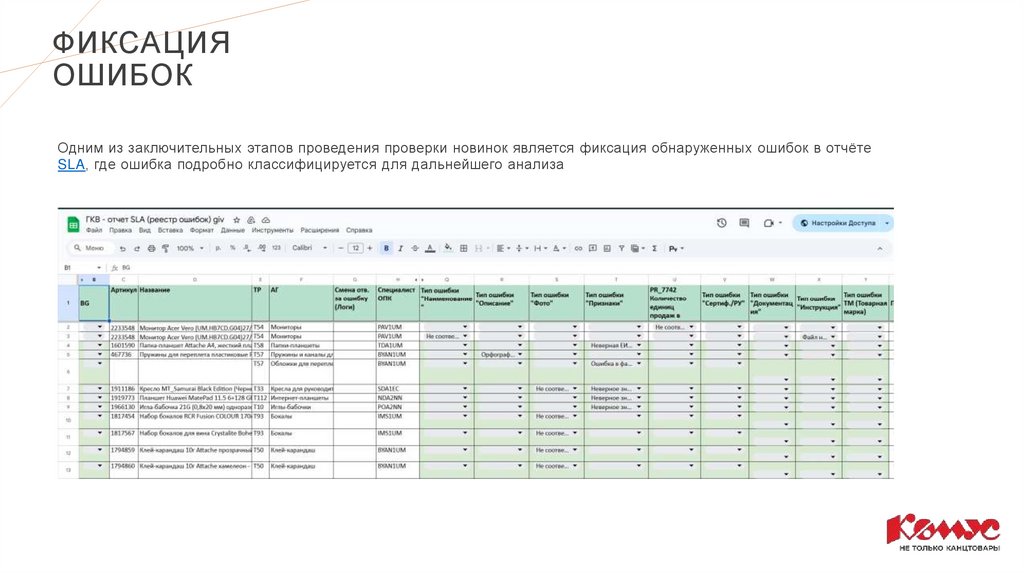Select cell with article 1601590
Screen dimensions: 1024x574
coord(123,345)
